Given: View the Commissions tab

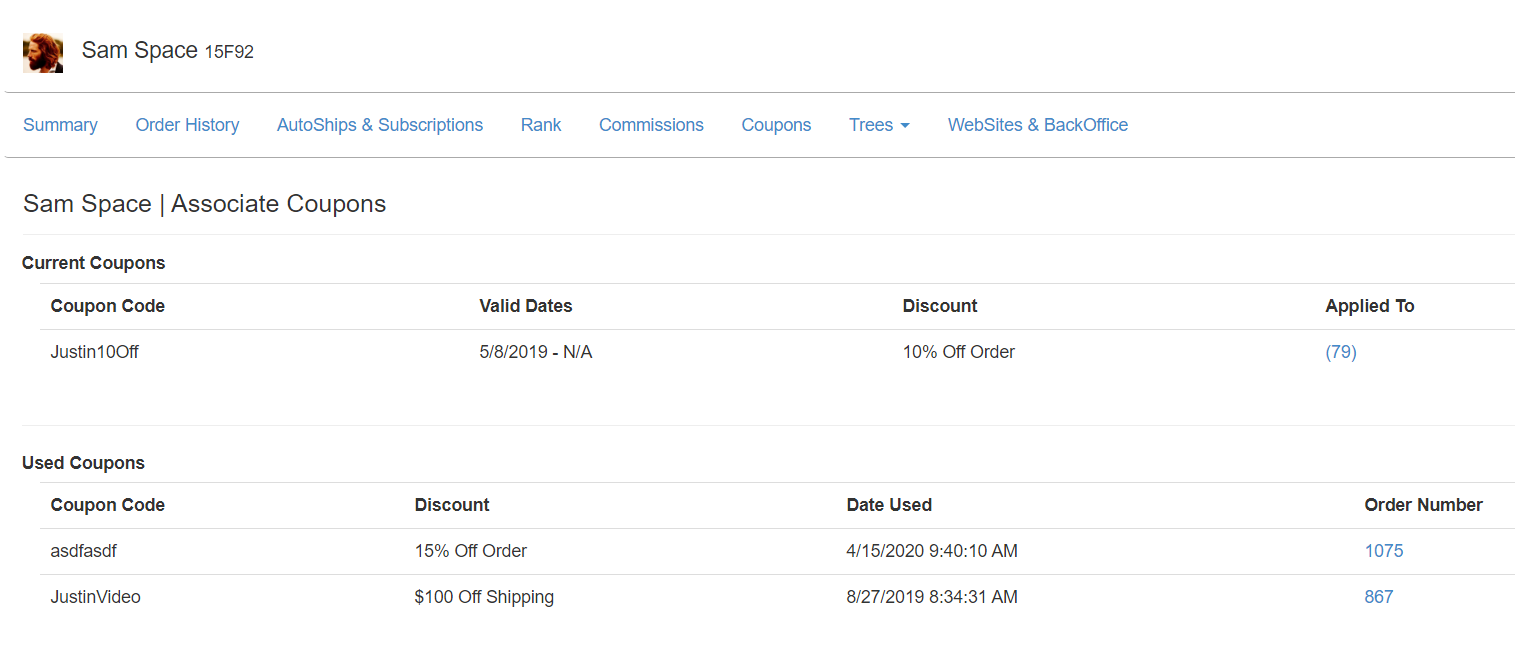Looking at the screenshot, I should coord(651,125).
